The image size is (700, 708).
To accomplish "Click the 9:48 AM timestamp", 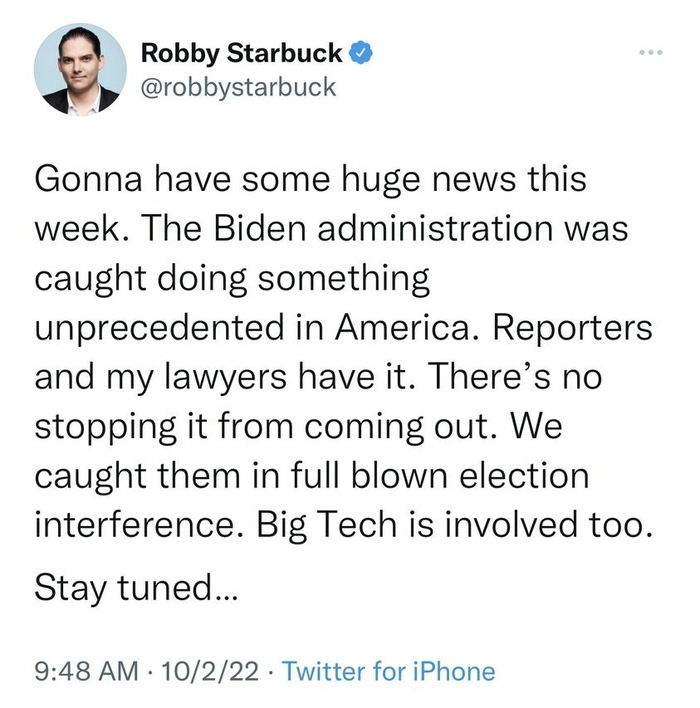I will [87, 671].
